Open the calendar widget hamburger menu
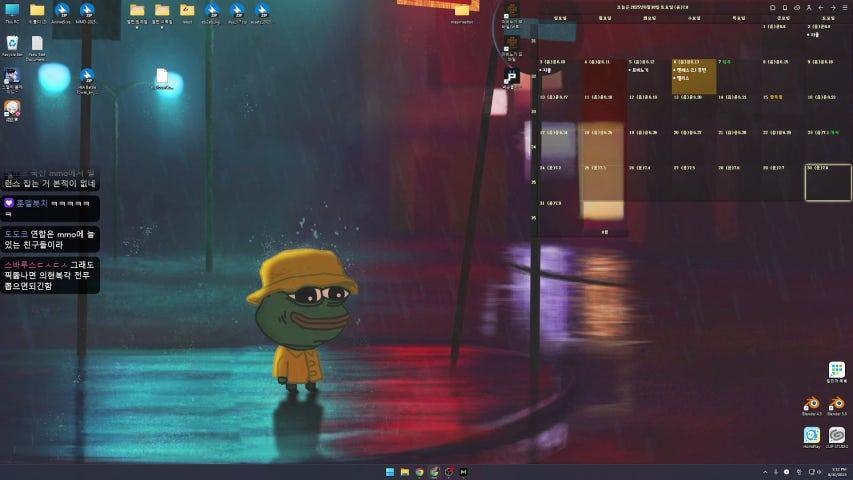This screenshot has width=853, height=480. pyautogui.click(x=844, y=8)
